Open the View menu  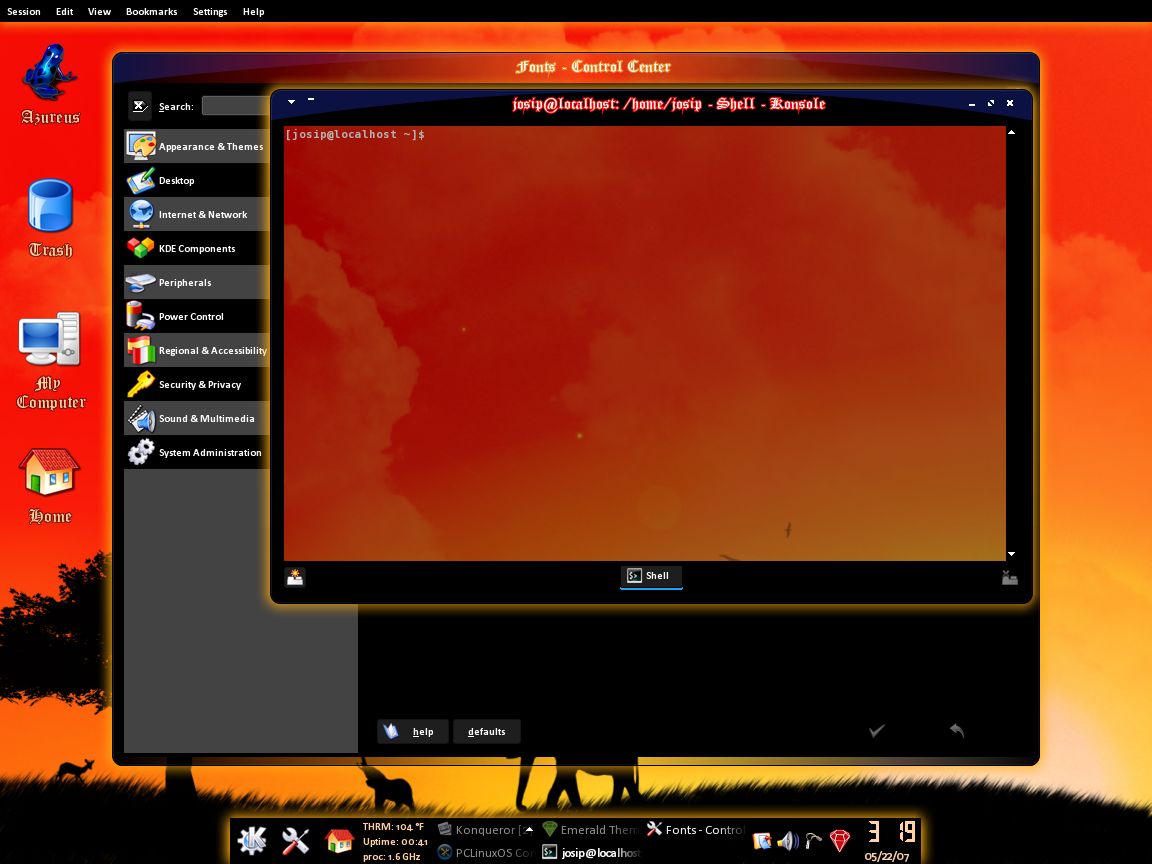99,12
